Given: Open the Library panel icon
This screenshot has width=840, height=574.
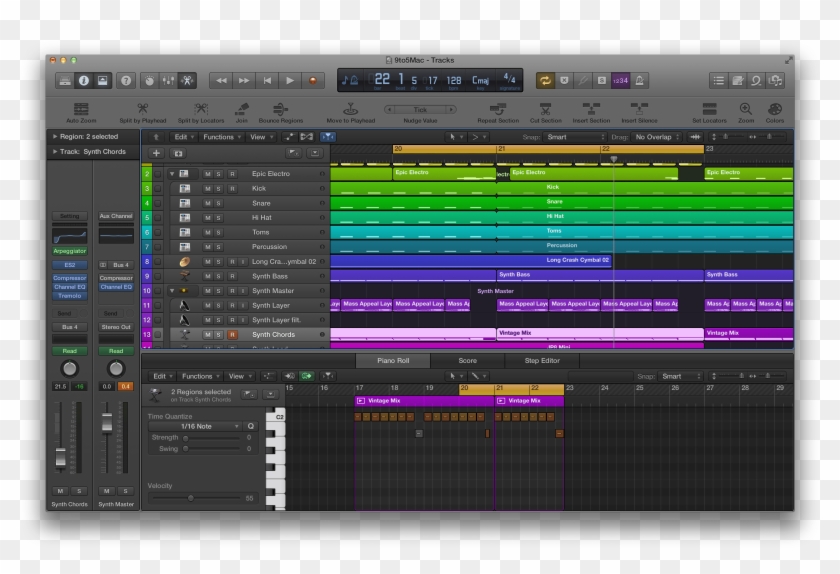Looking at the screenshot, I should coord(65,80).
